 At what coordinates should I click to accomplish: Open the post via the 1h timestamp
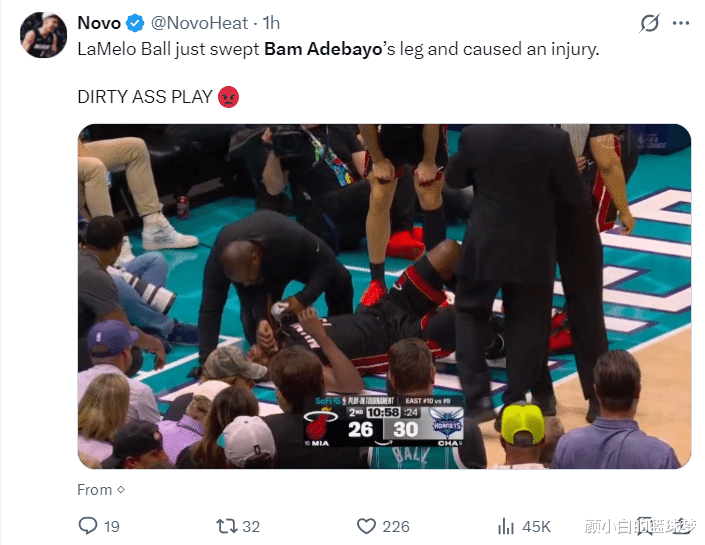[271, 23]
